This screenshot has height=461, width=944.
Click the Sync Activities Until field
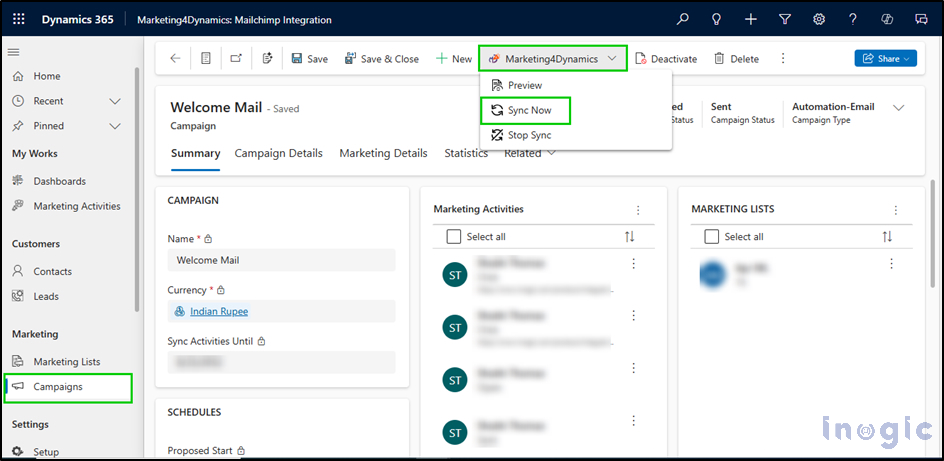click(x=281, y=362)
